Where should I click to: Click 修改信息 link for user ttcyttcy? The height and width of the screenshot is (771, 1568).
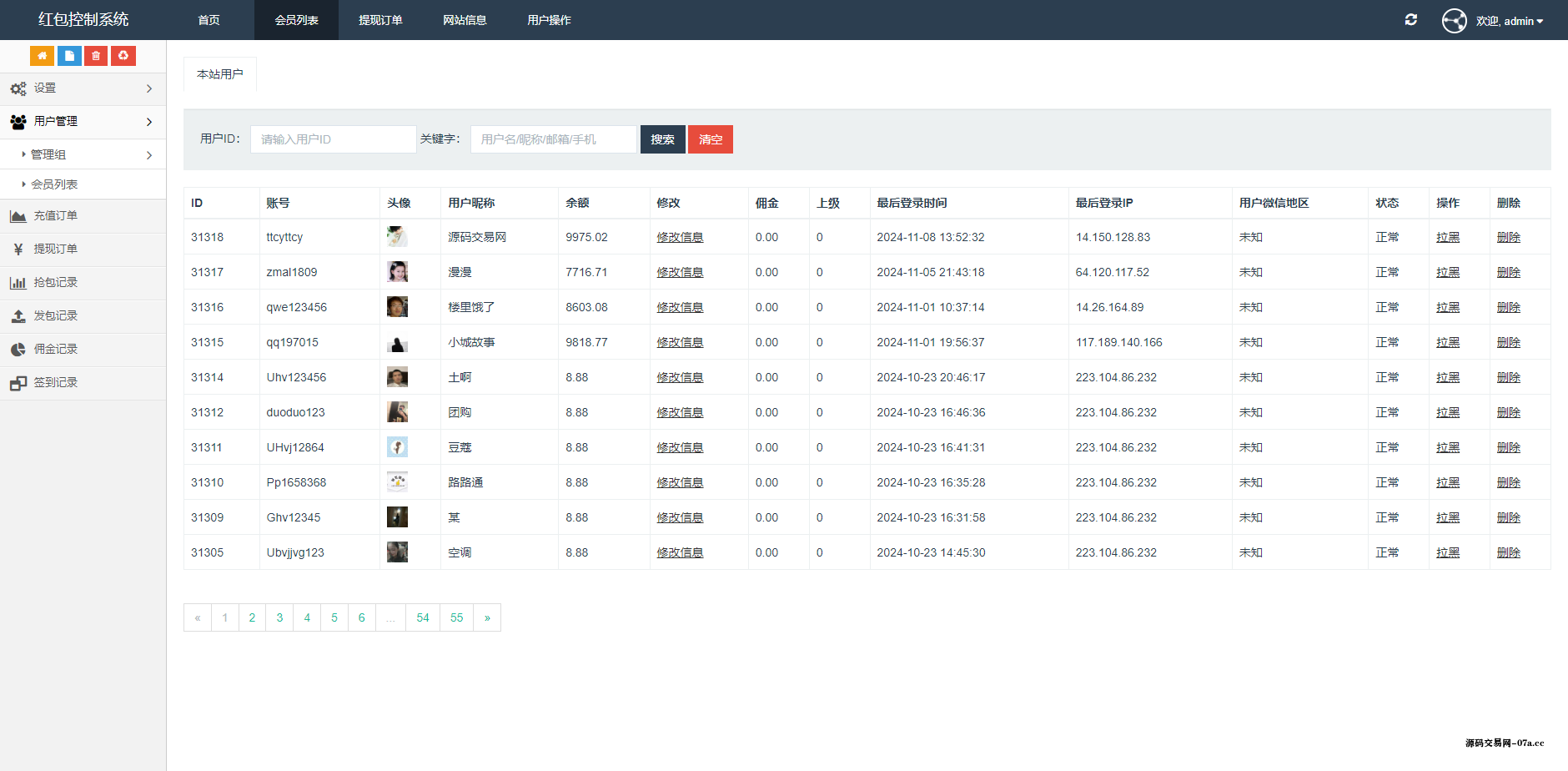tap(680, 237)
